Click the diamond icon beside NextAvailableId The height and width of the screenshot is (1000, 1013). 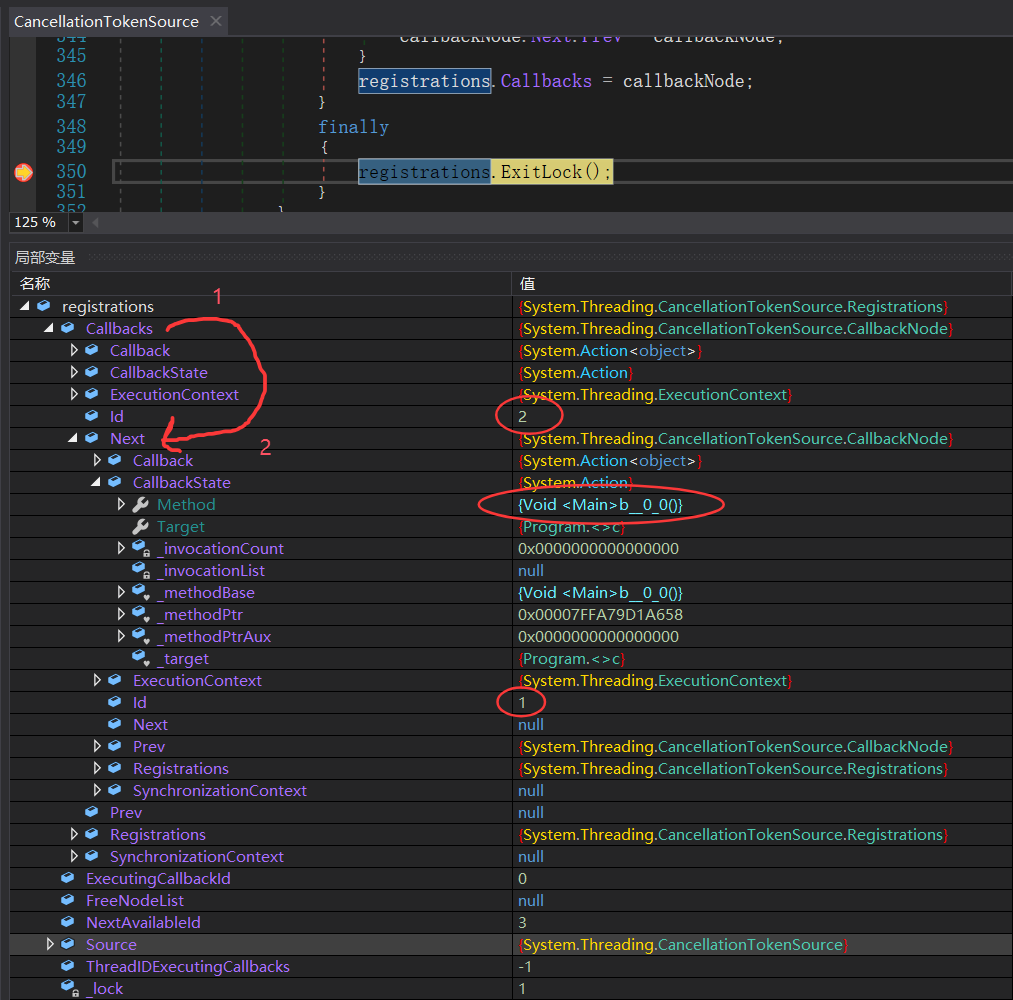click(66, 922)
